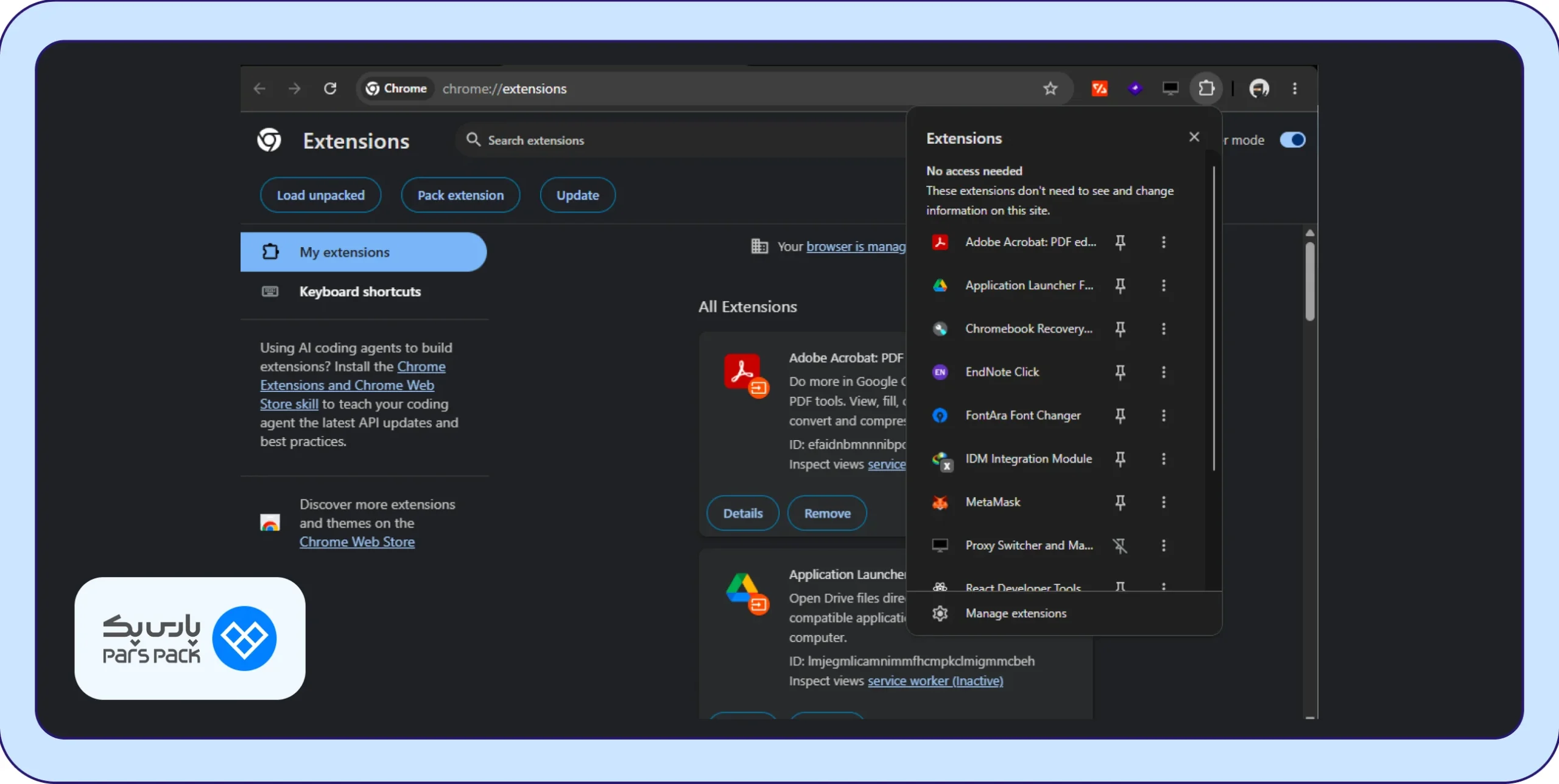Open the Chrome Web Store link
The height and width of the screenshot is (784, 1559).
(357, 542)
